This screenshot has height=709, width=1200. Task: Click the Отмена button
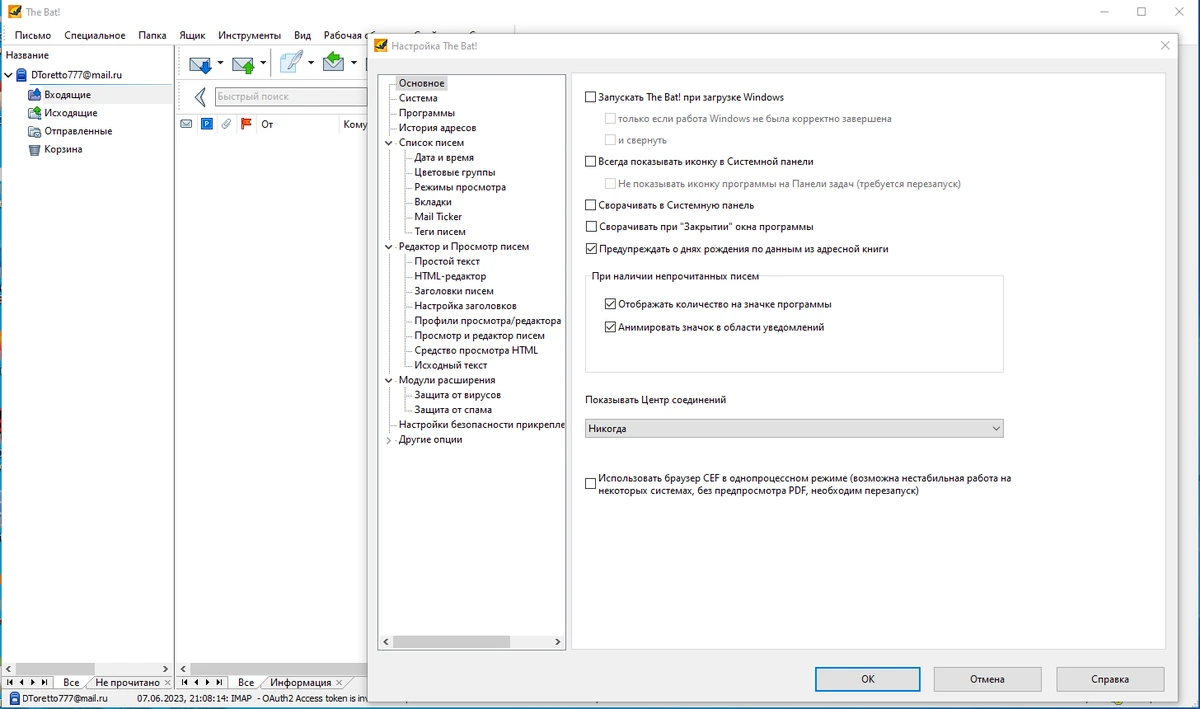click(987, 679)
